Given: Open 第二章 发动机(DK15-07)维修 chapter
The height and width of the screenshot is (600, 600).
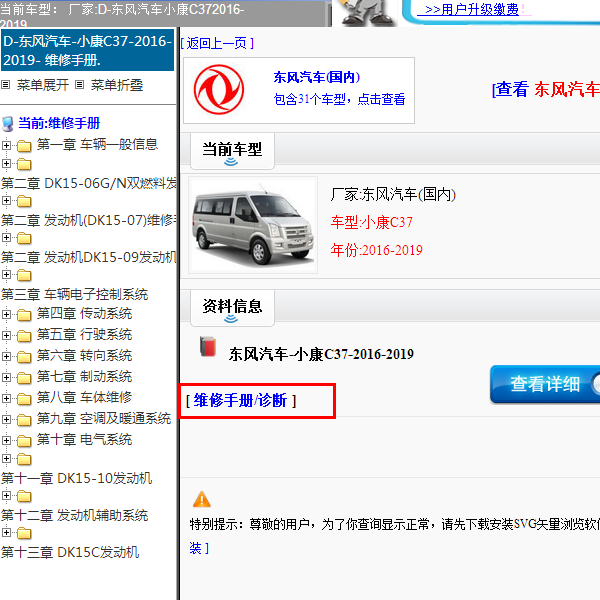Looking at the screenshot, I should point(89,220).
